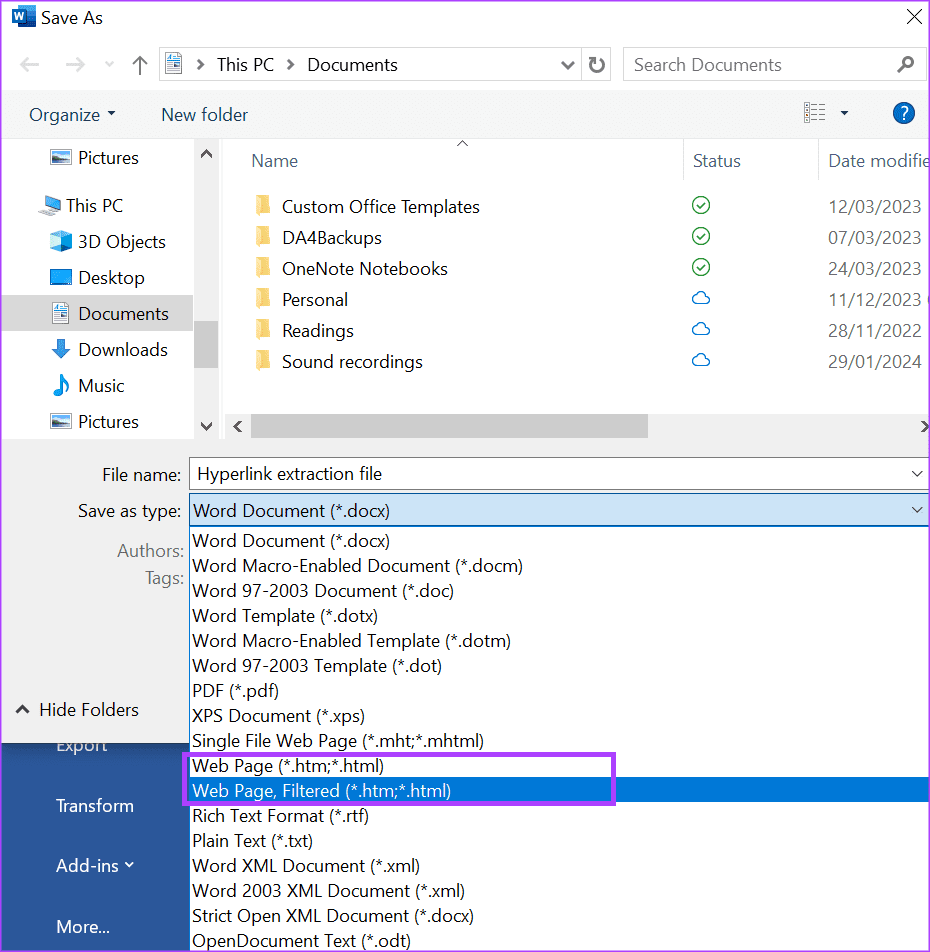Go up one folder level arrow

tap(140, 64)
